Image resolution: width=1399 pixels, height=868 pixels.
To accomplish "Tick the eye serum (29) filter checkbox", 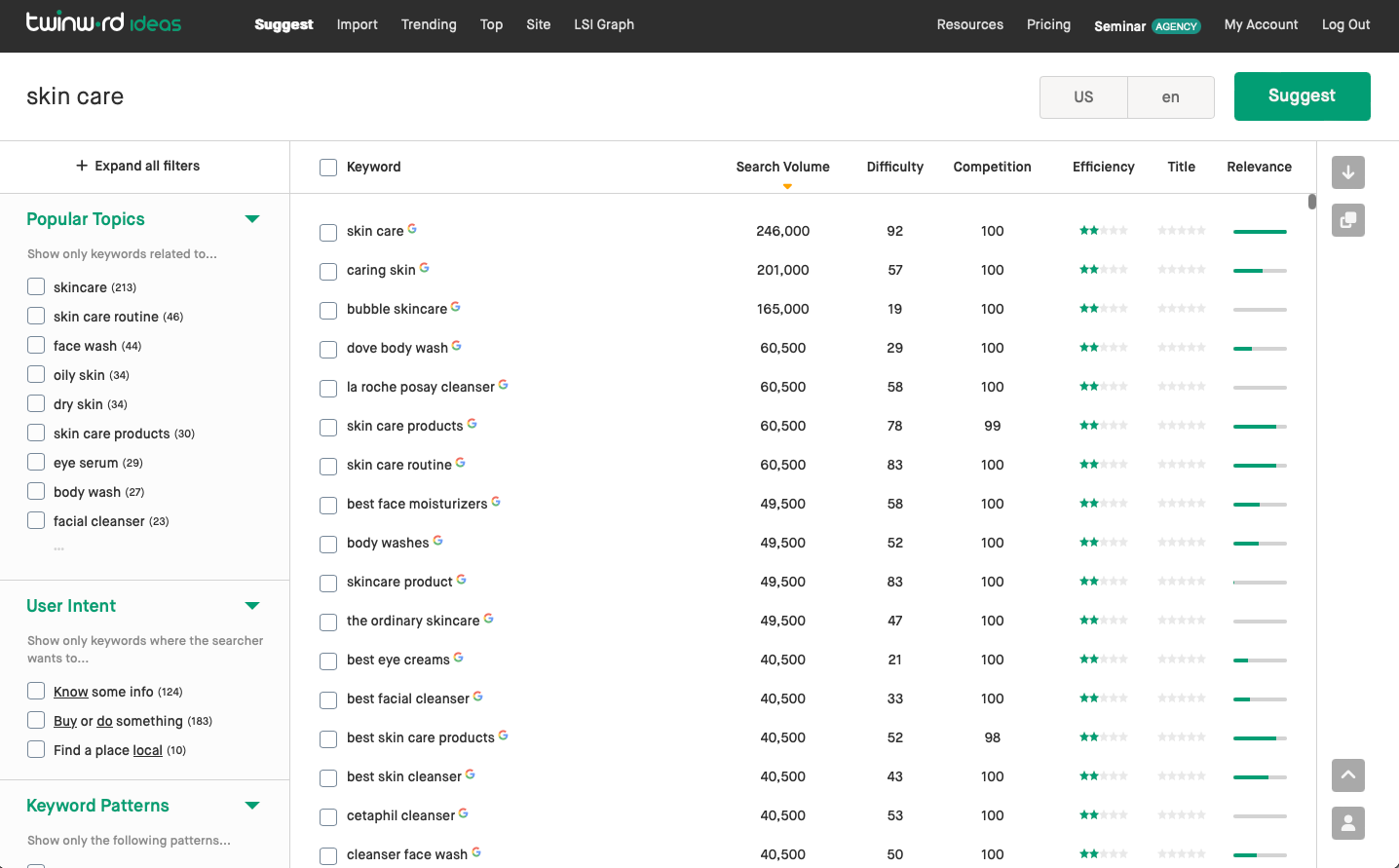I will 36,462.
